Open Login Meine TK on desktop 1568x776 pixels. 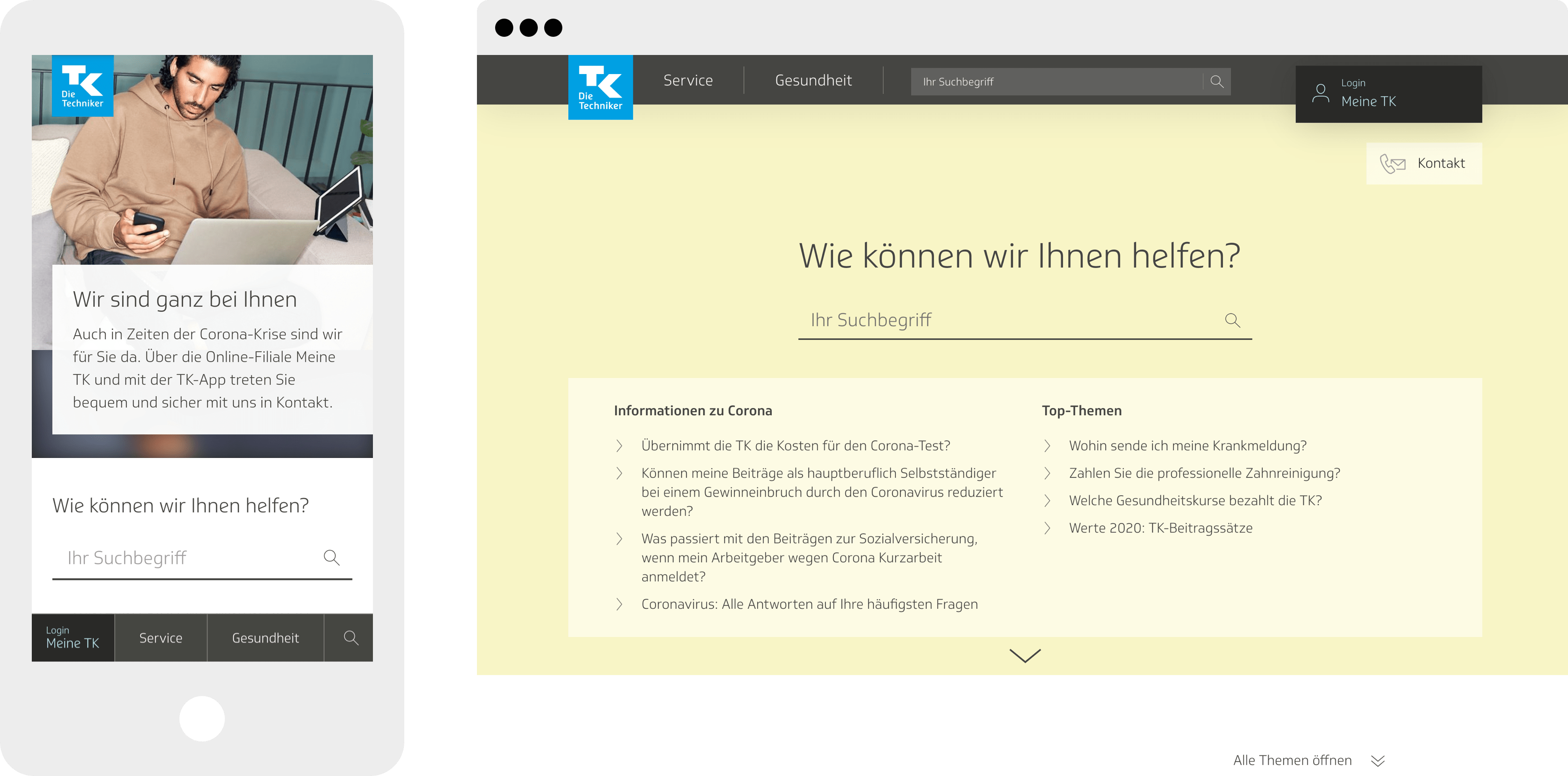(x=1389, y=94)
